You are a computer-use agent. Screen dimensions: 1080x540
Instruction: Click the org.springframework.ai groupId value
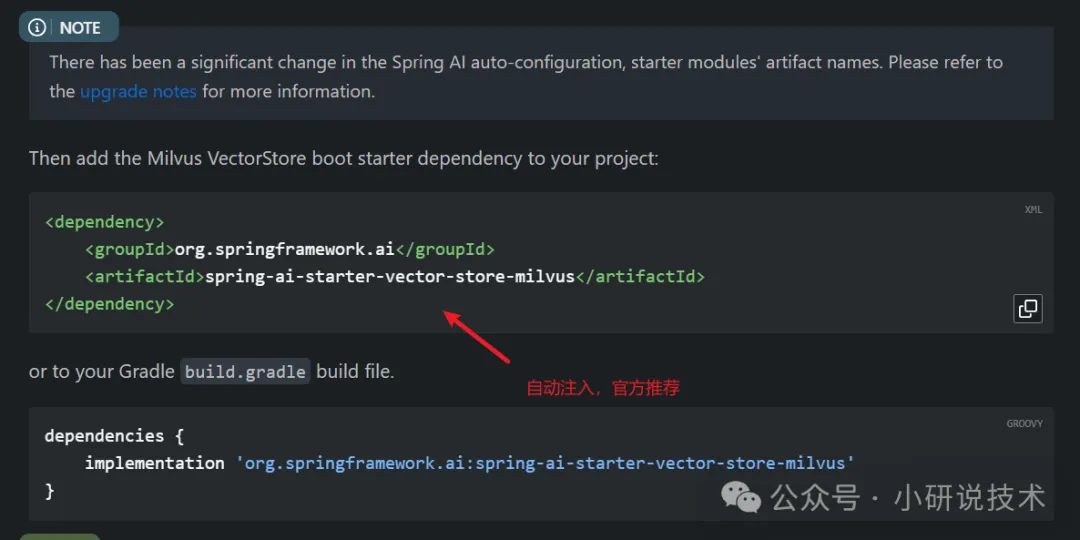click(x=284, y=249)
